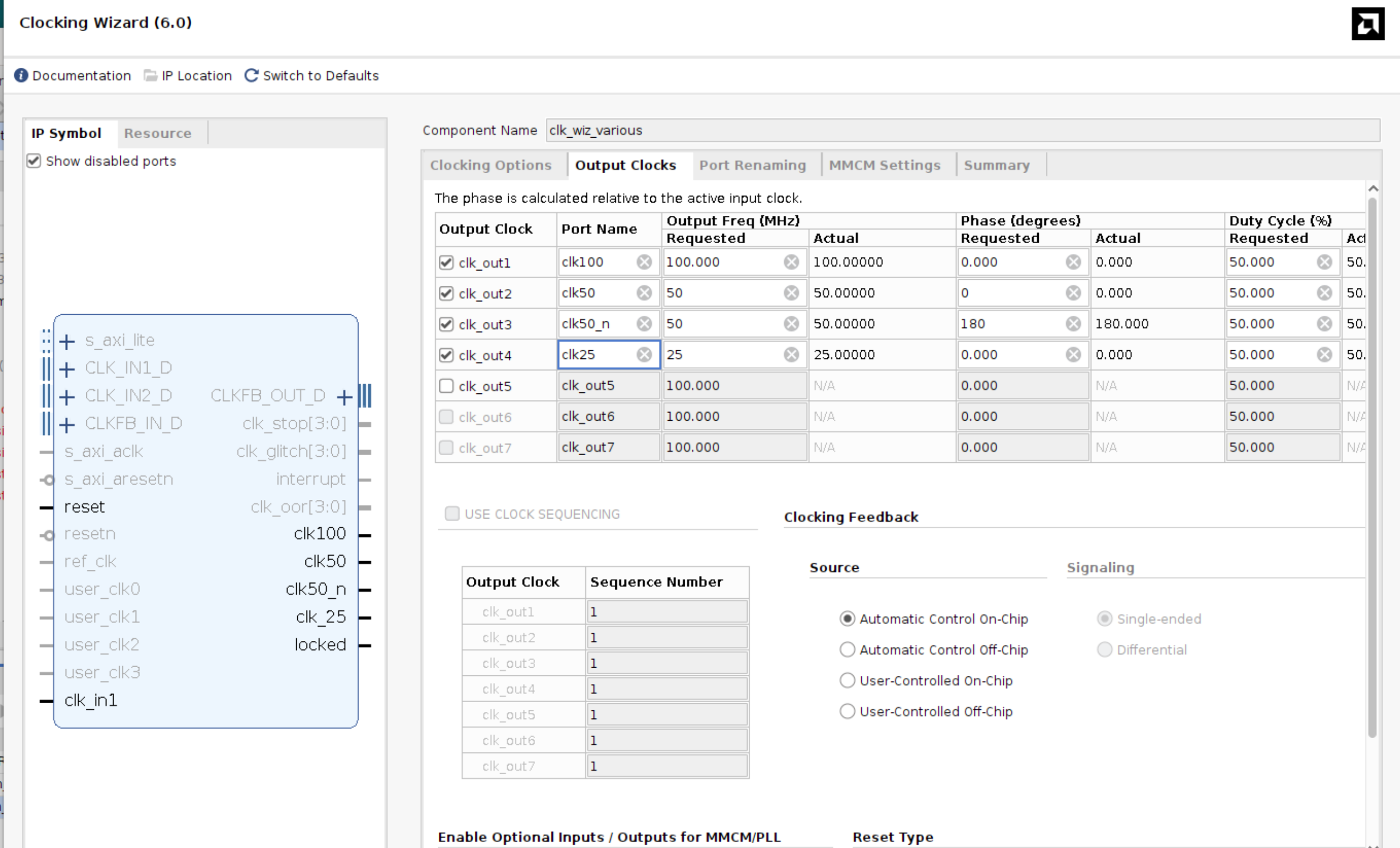Open IP Location folder icon

[x=150, y=75]
